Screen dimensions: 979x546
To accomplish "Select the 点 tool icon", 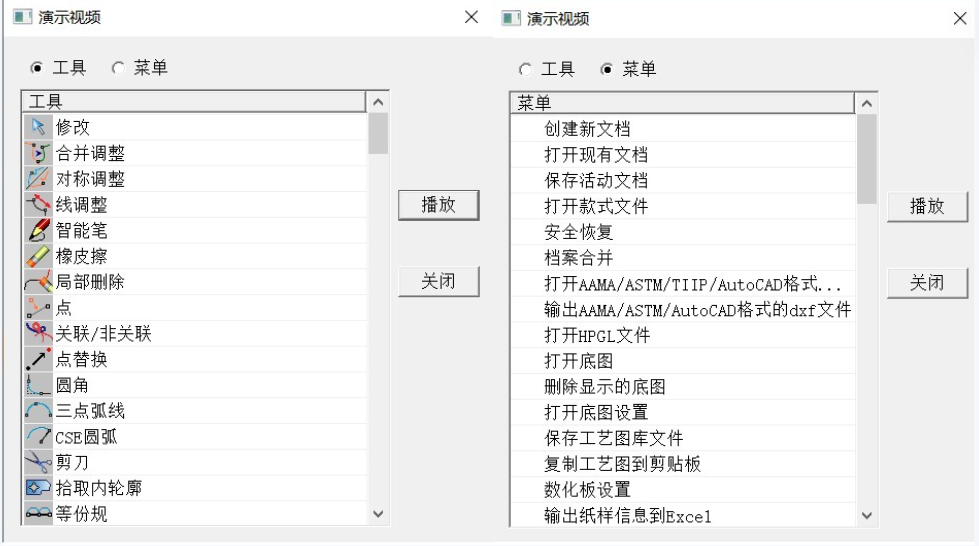I will point(38,307).
